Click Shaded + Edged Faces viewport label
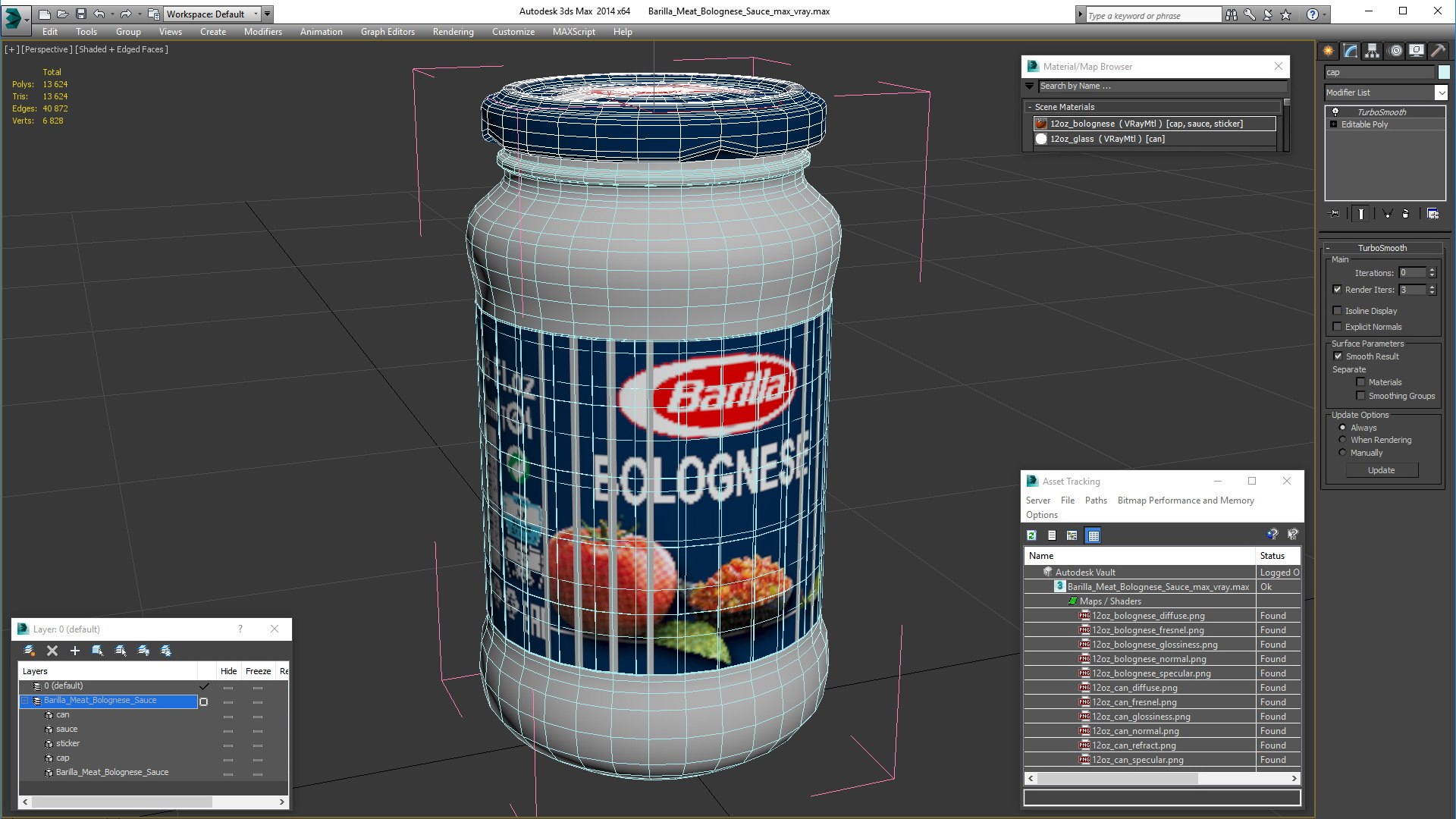The height and width of the screenshot is (819, 1456). (121, 49)
